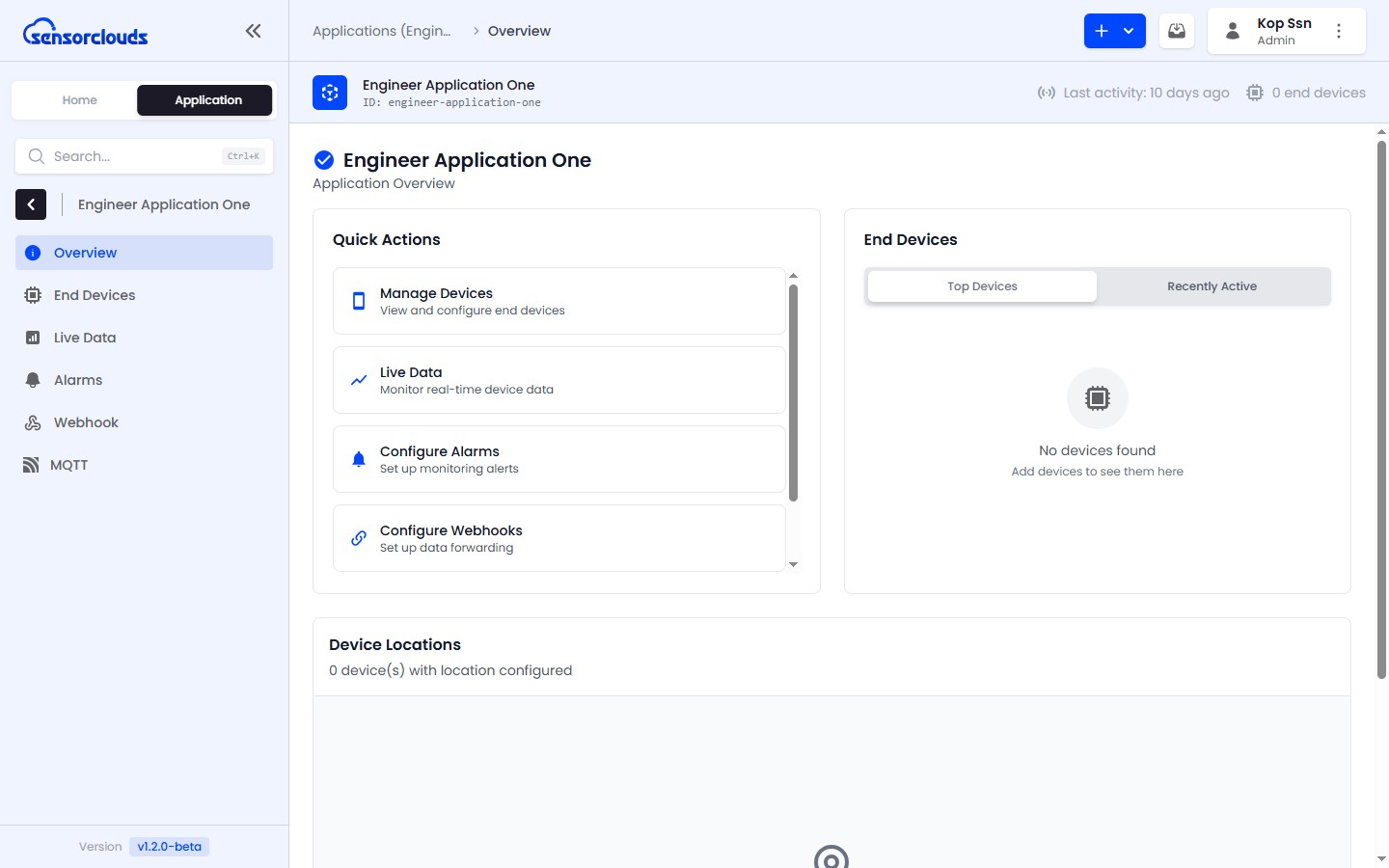1389x868 pixels.
Task: Click the Alarms bell icon
Action: pyautogui.click(x=32, y=379)
